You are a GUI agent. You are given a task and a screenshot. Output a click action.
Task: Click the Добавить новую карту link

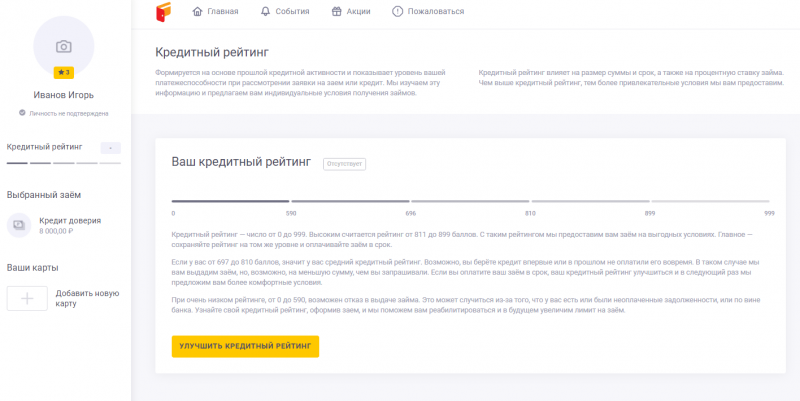click(87, 298)
